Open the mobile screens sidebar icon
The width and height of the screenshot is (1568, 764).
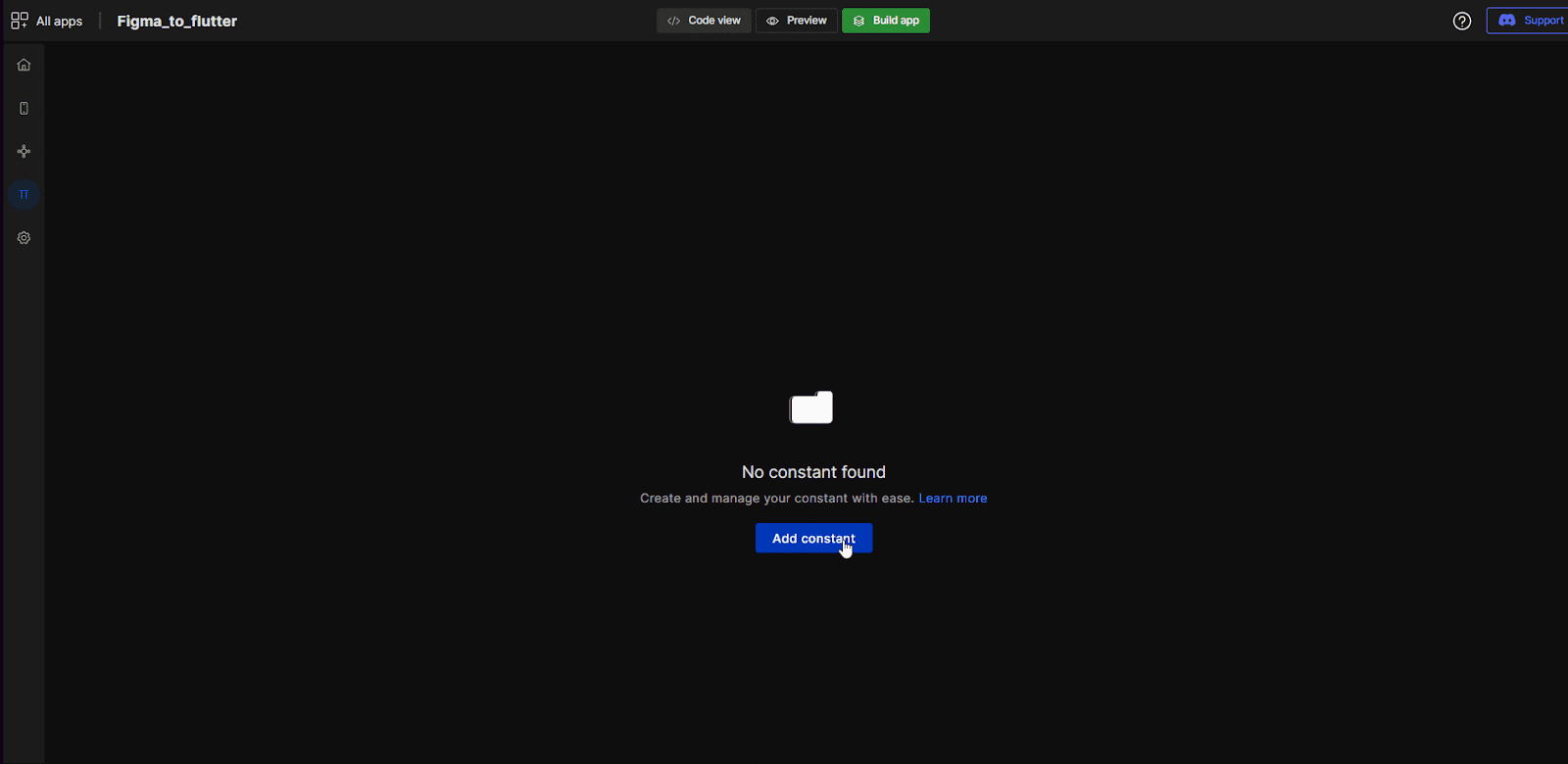[24, 108]
